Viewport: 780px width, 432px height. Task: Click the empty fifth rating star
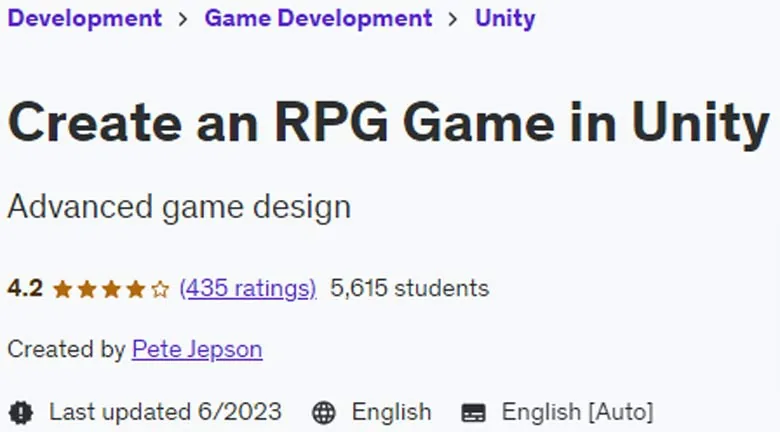coord(160,289)
